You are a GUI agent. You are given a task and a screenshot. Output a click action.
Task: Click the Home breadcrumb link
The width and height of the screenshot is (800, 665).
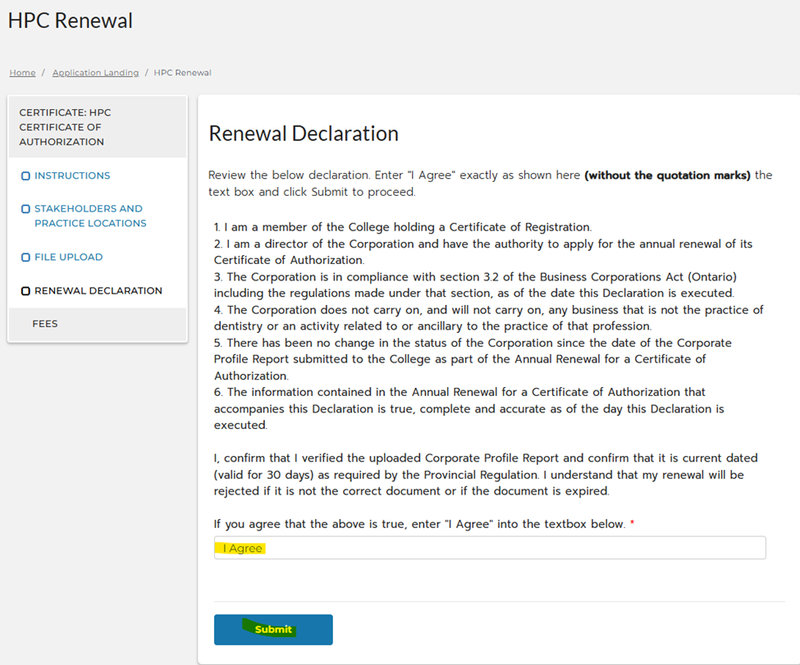(x=22, y=72)
